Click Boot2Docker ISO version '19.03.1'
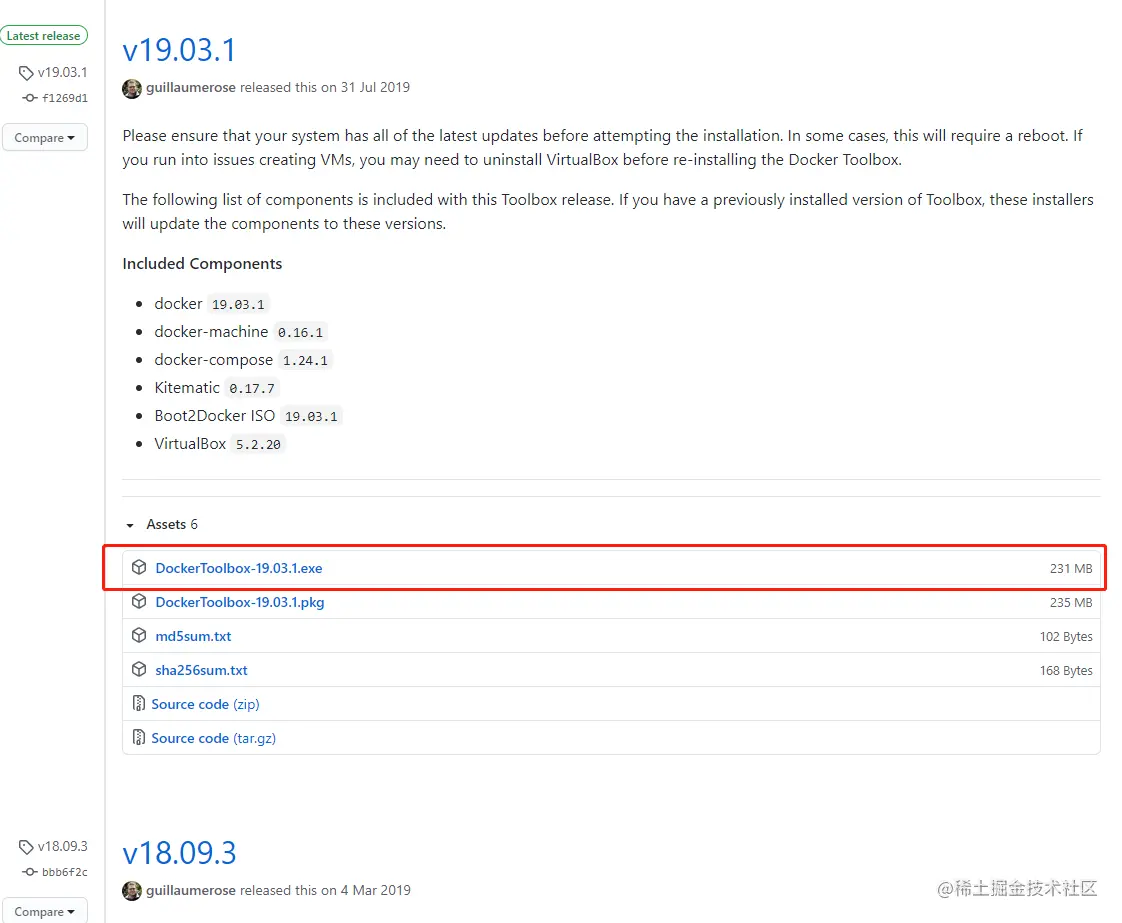This screenshot has height=923, width=1122. point(311,416)
